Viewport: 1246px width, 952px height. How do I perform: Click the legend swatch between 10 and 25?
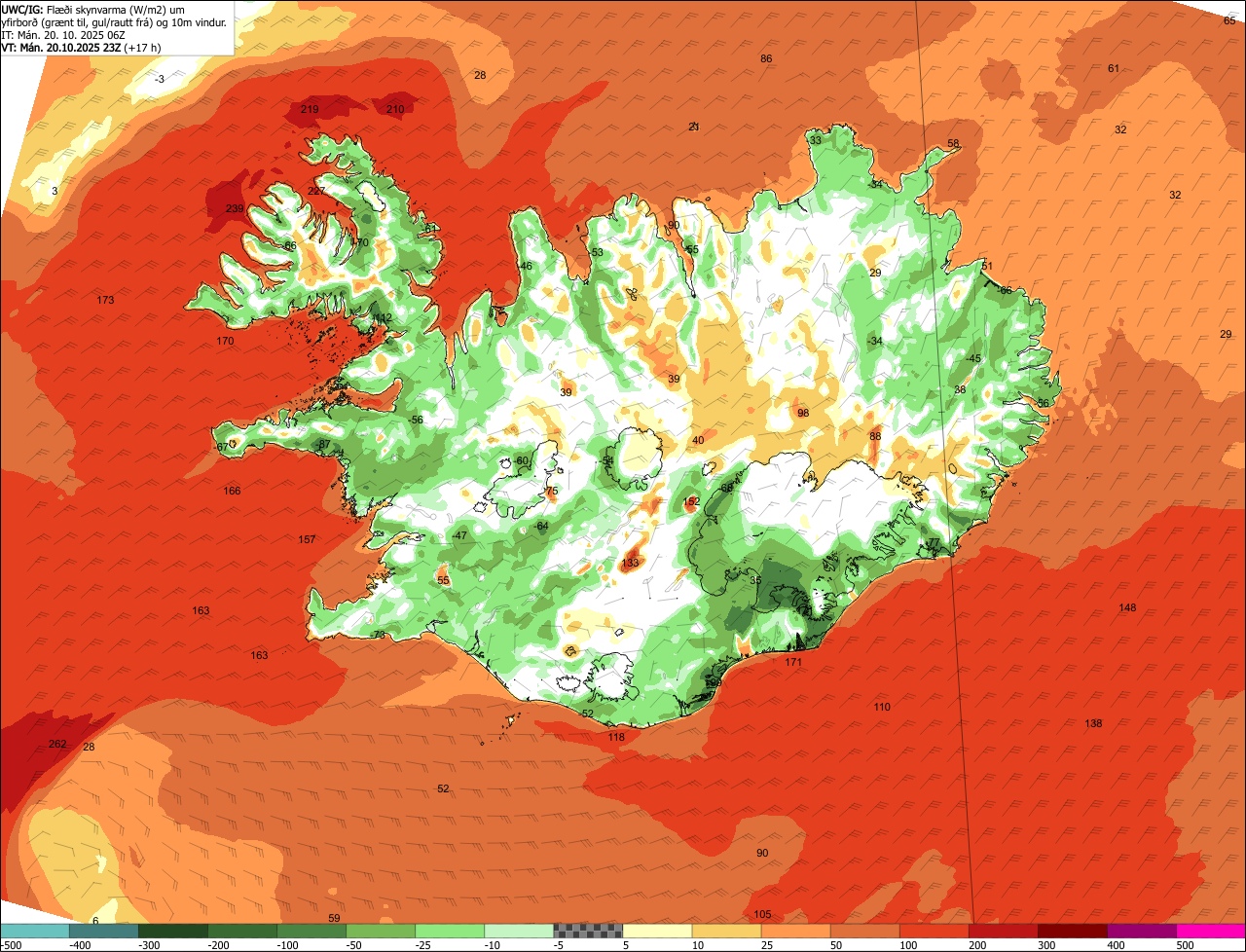(726, 931)
